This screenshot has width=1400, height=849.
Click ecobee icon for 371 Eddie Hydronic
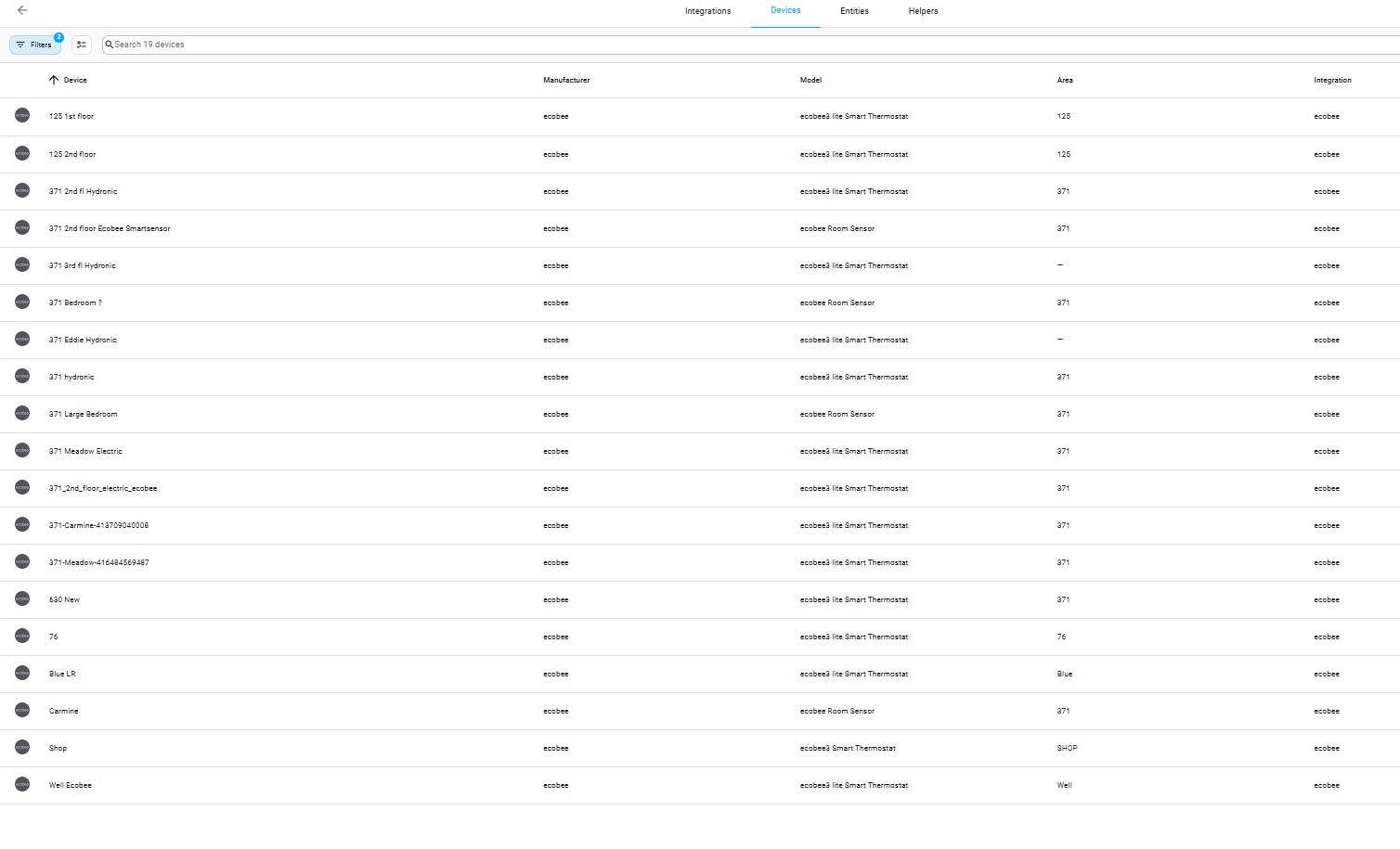click(22, 339)
